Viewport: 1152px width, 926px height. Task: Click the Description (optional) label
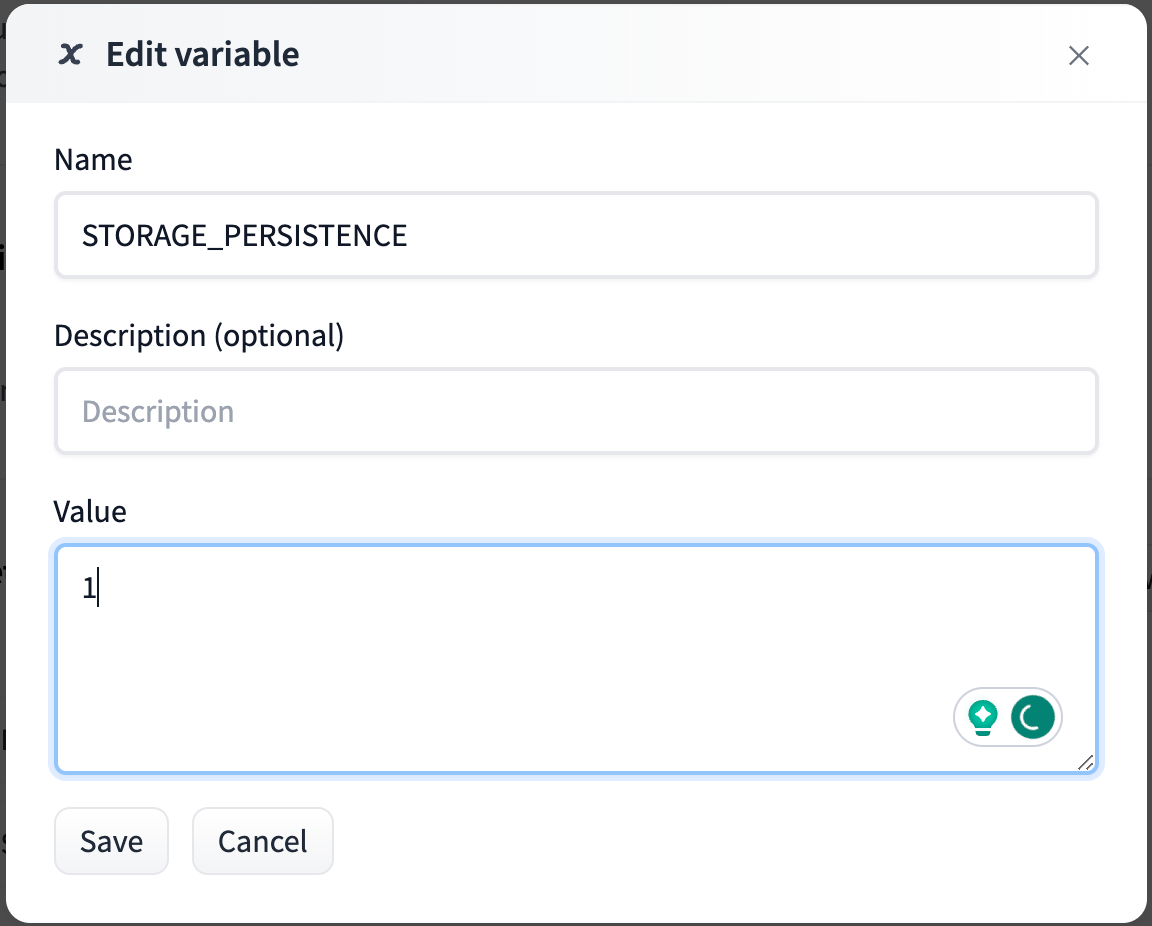(199, 336)
